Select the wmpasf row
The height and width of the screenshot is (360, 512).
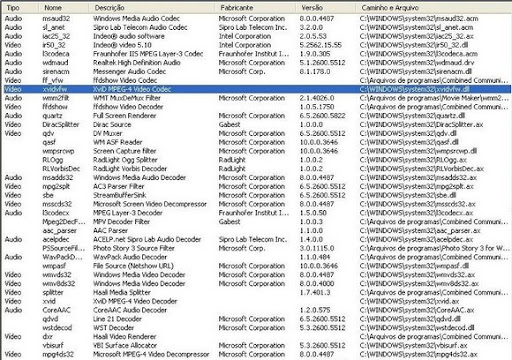tap(257, 266)
